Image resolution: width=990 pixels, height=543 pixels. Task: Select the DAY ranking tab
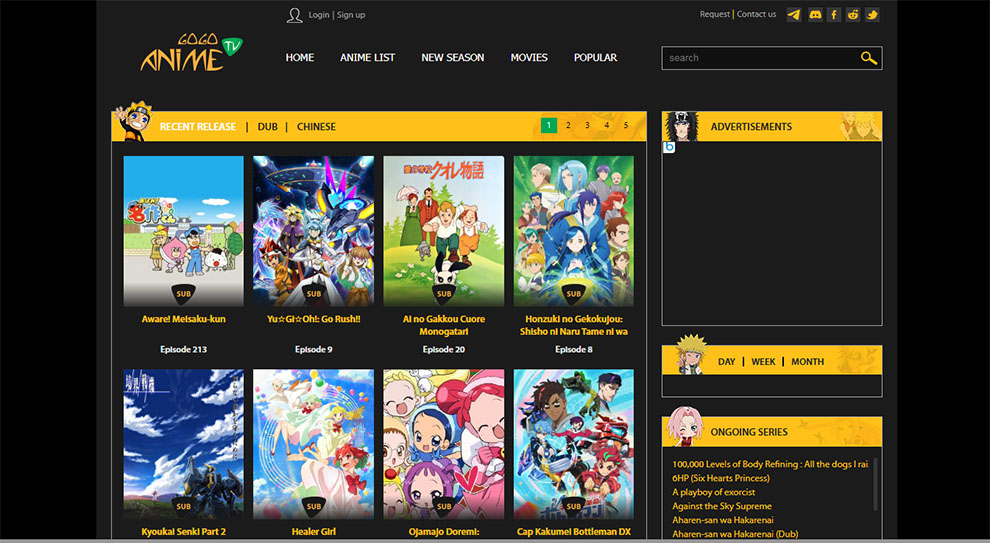pos(727,362)
